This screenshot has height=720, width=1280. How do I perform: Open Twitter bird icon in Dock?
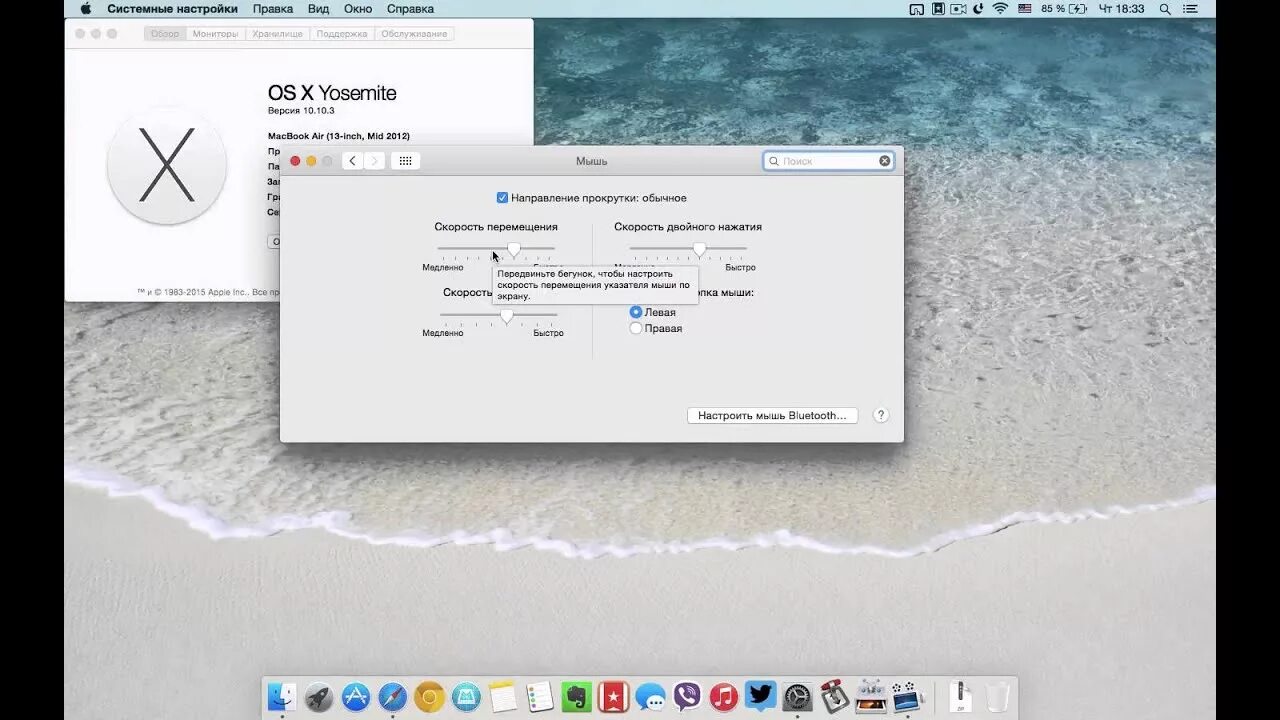(760, 696)
